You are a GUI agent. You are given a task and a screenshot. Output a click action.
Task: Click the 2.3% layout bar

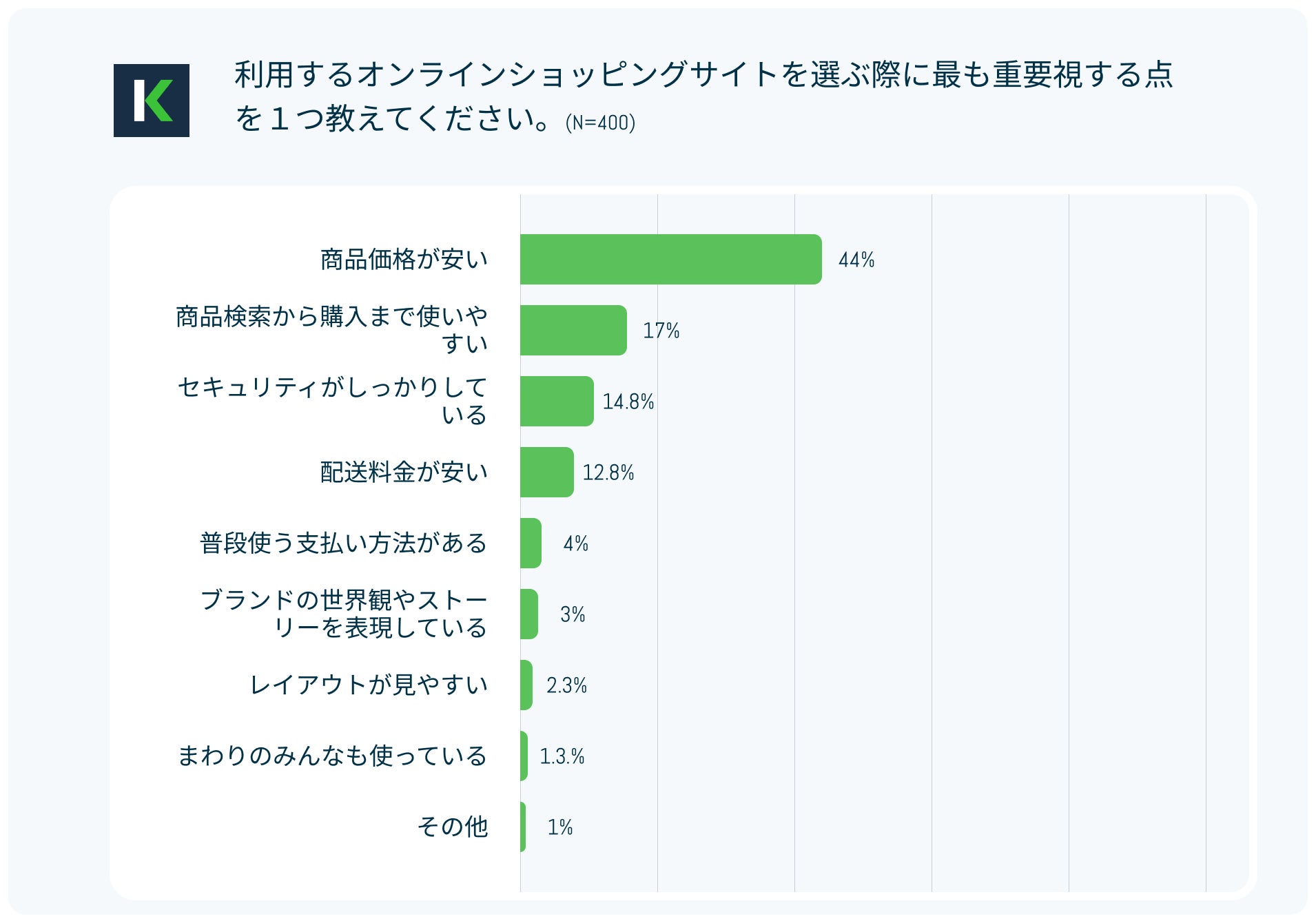pyautogui.click(x=526, y=685)
